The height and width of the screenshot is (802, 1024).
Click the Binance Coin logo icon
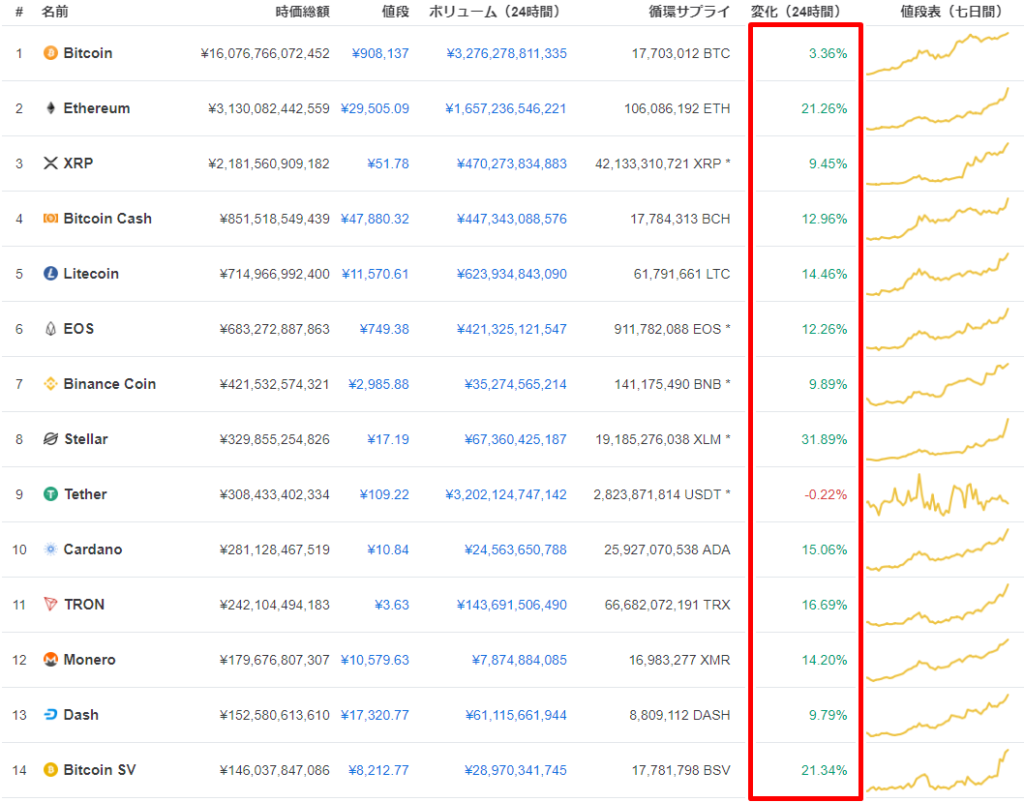pos(50,384)
